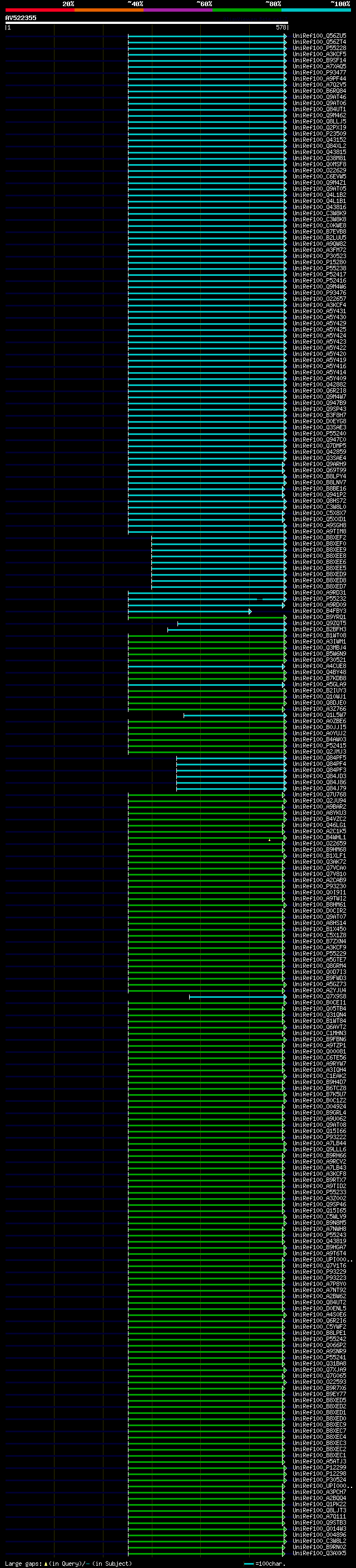Select the UniRef100_P30521 label

pyautogui.click(x=319, y=660)
